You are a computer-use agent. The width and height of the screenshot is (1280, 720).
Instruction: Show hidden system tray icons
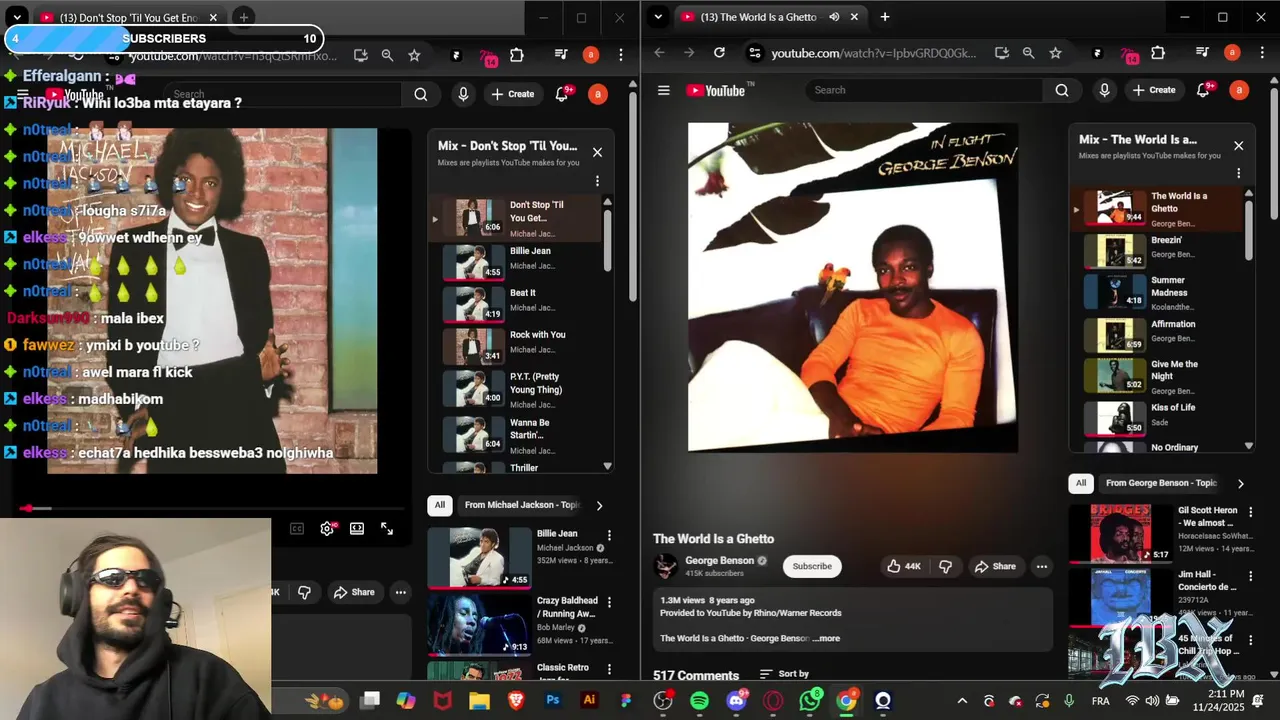pos(962,701)
